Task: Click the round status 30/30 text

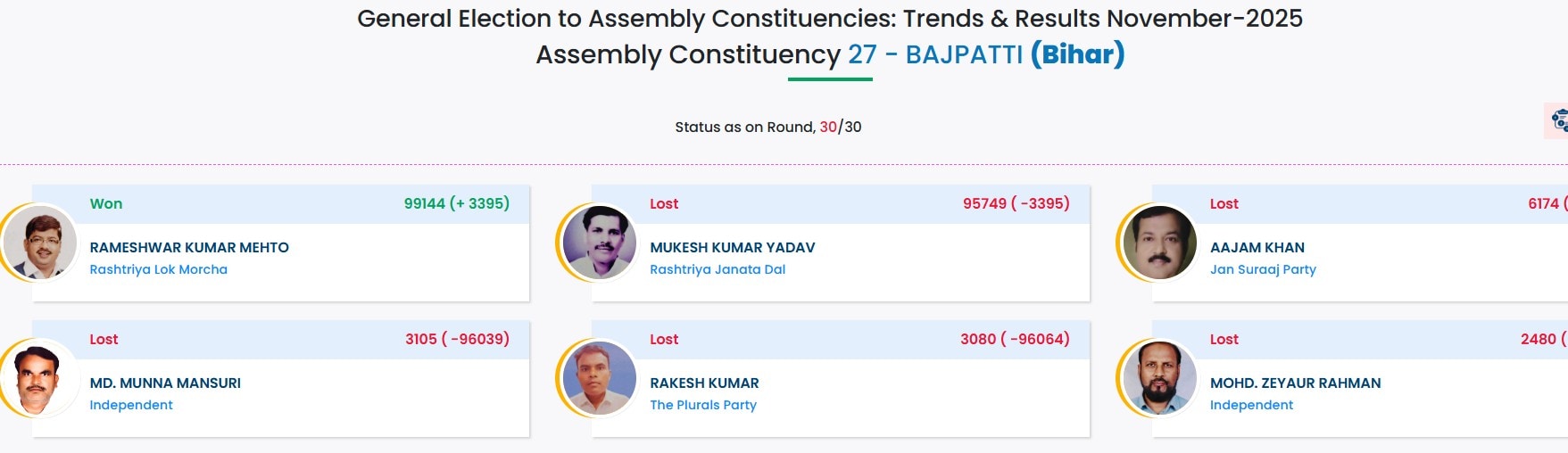Action: click(x=840, y=128)
